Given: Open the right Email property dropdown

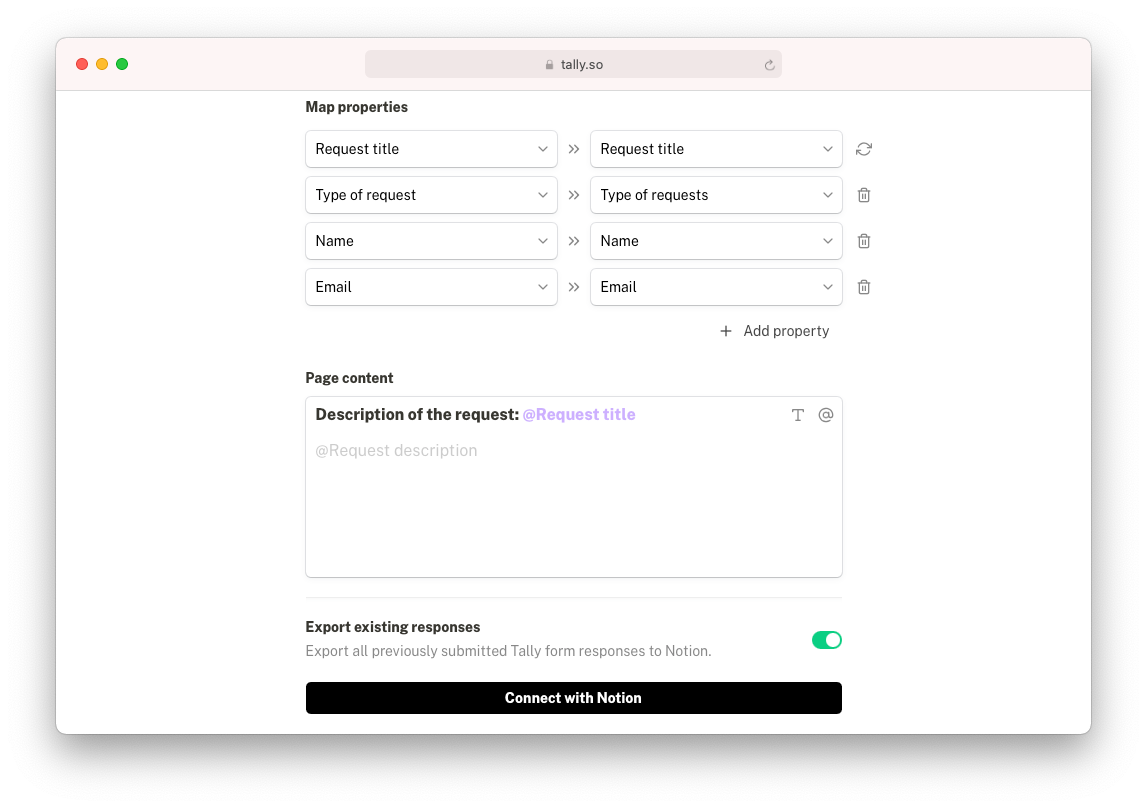Looking at the screenshot, I should pos(716,287).
